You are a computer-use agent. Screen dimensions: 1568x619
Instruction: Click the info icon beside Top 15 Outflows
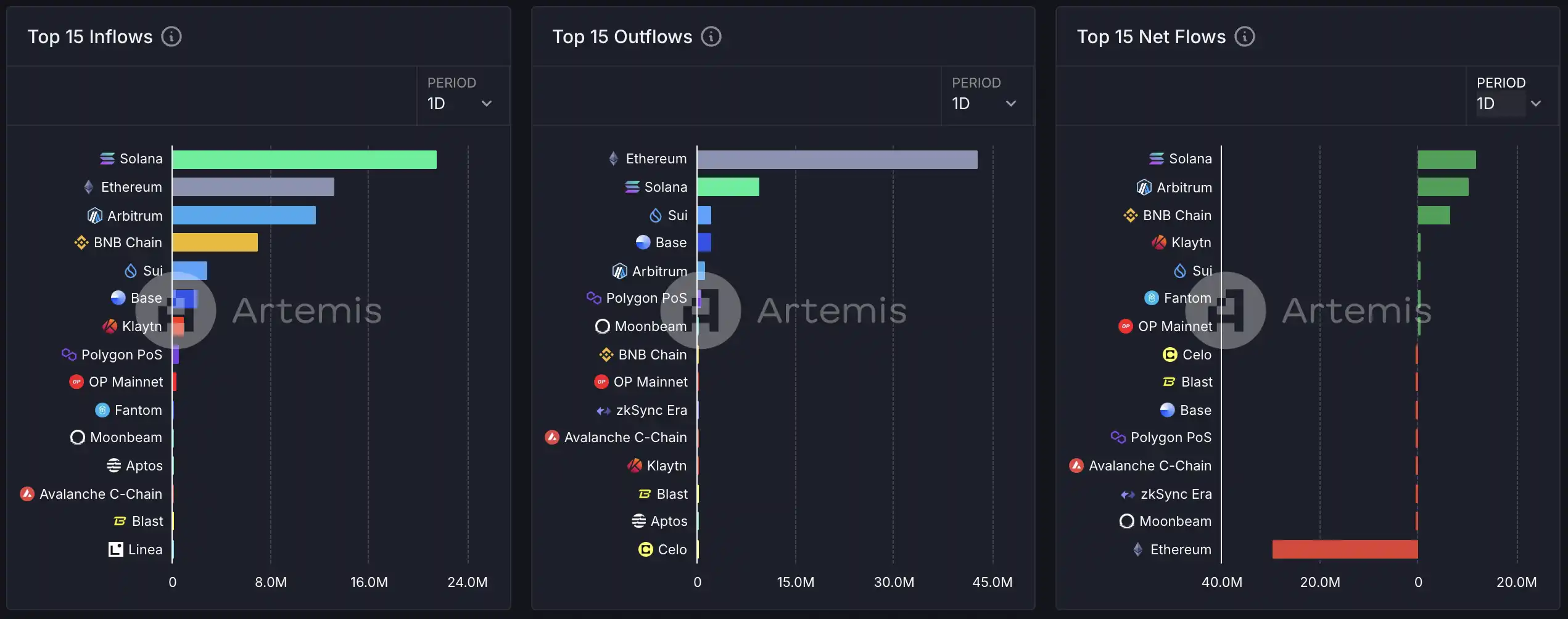[x=711, y=37]
